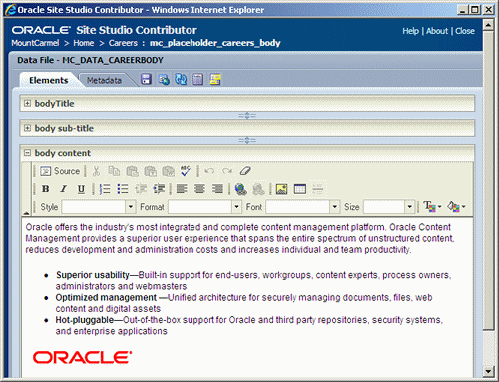Click the MountCarmel breadcrumb
This screenshot has width=499, height=382.
[35, 43]
